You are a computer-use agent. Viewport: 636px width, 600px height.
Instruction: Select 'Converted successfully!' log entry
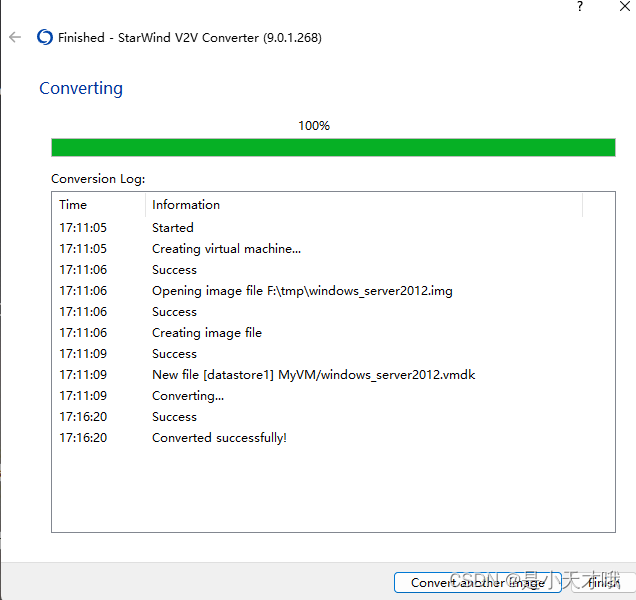click(333, 438)
